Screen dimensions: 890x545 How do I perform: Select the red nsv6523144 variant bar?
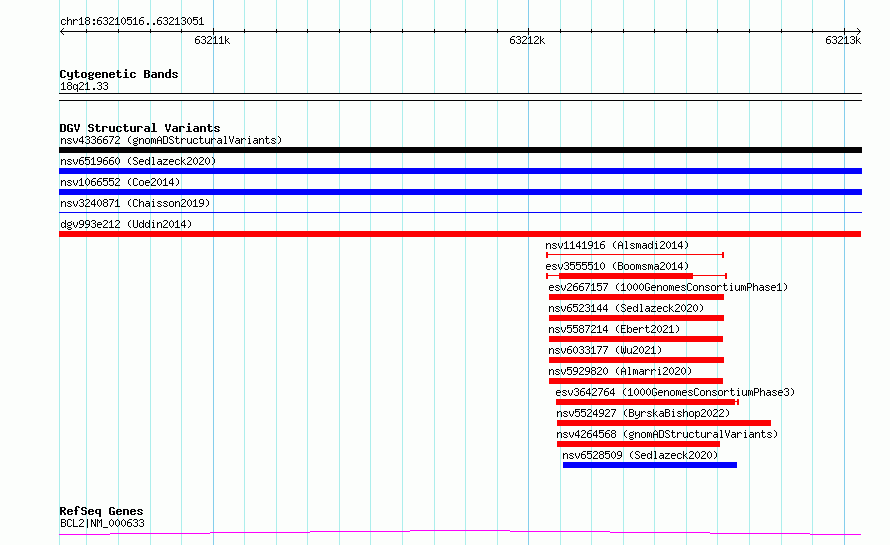tap(636, 318)
